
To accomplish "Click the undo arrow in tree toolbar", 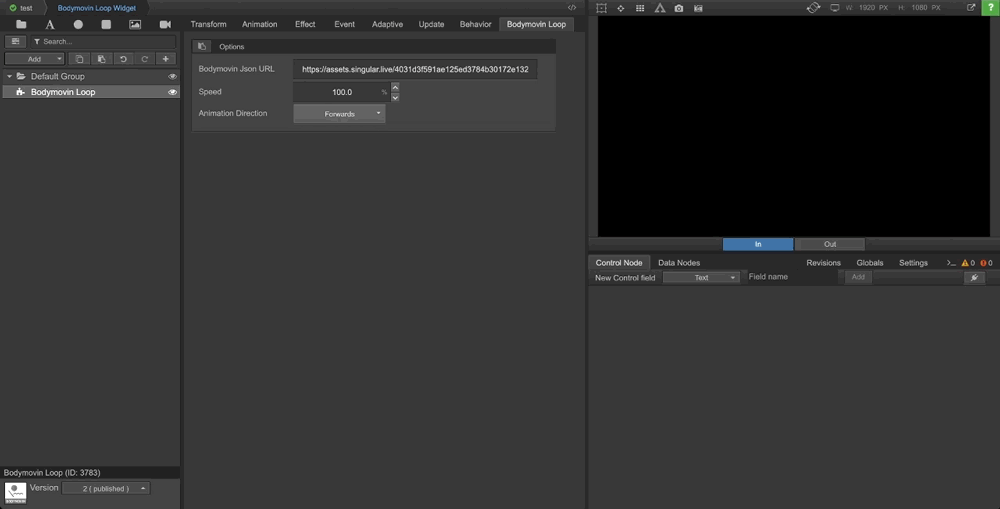I will click(x=123, y=59).
